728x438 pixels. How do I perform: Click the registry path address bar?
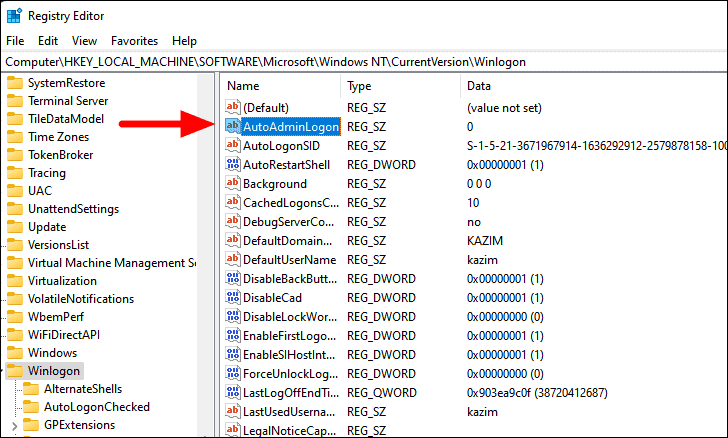pyautogui.click(x=364, y=62)
